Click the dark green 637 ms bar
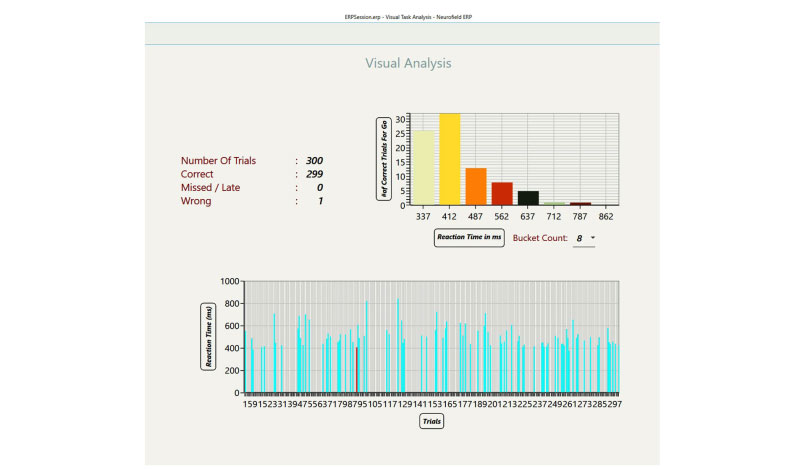800x469 pixels. point(528,198)
